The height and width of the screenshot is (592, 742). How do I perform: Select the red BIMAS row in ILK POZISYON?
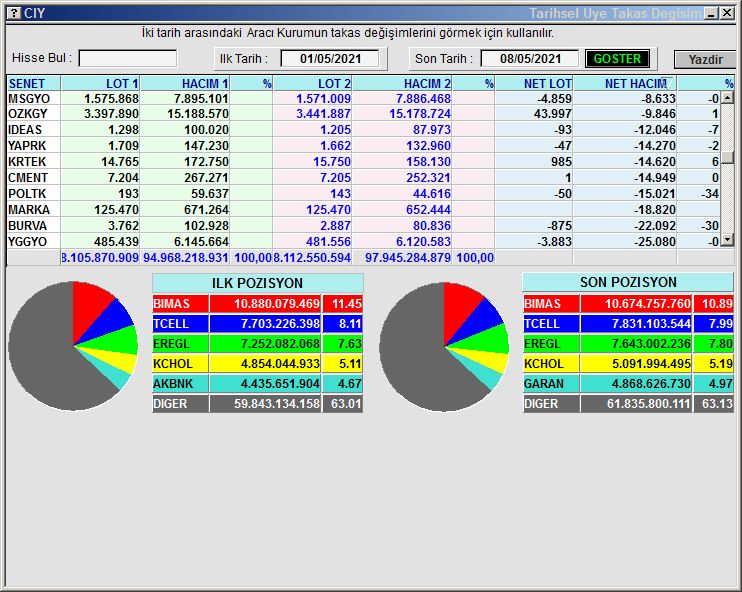[x=257, y=303]
